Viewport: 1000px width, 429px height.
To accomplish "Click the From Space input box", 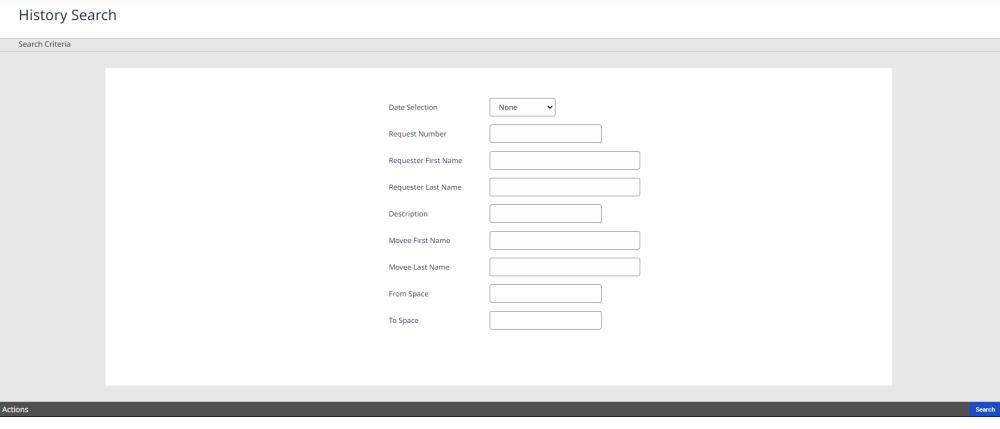I will [x=545, y=294].
